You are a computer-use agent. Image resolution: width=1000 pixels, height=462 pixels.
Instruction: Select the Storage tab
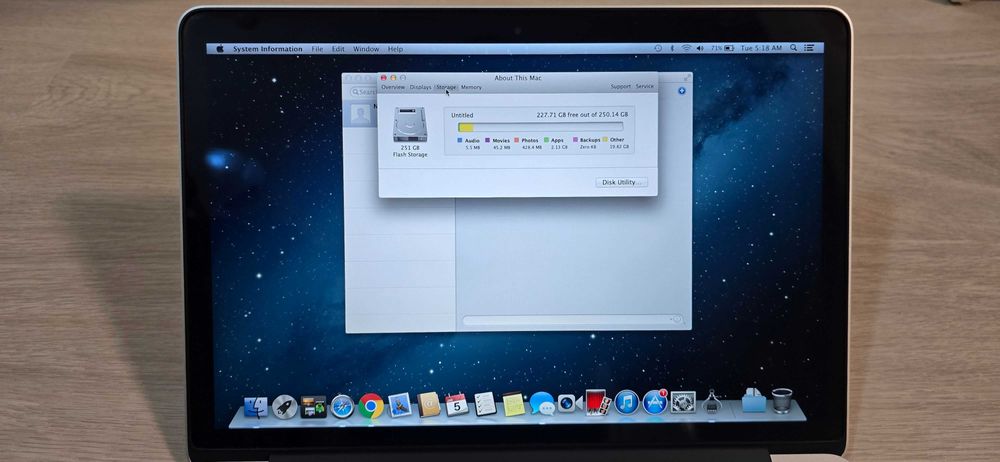446,87
